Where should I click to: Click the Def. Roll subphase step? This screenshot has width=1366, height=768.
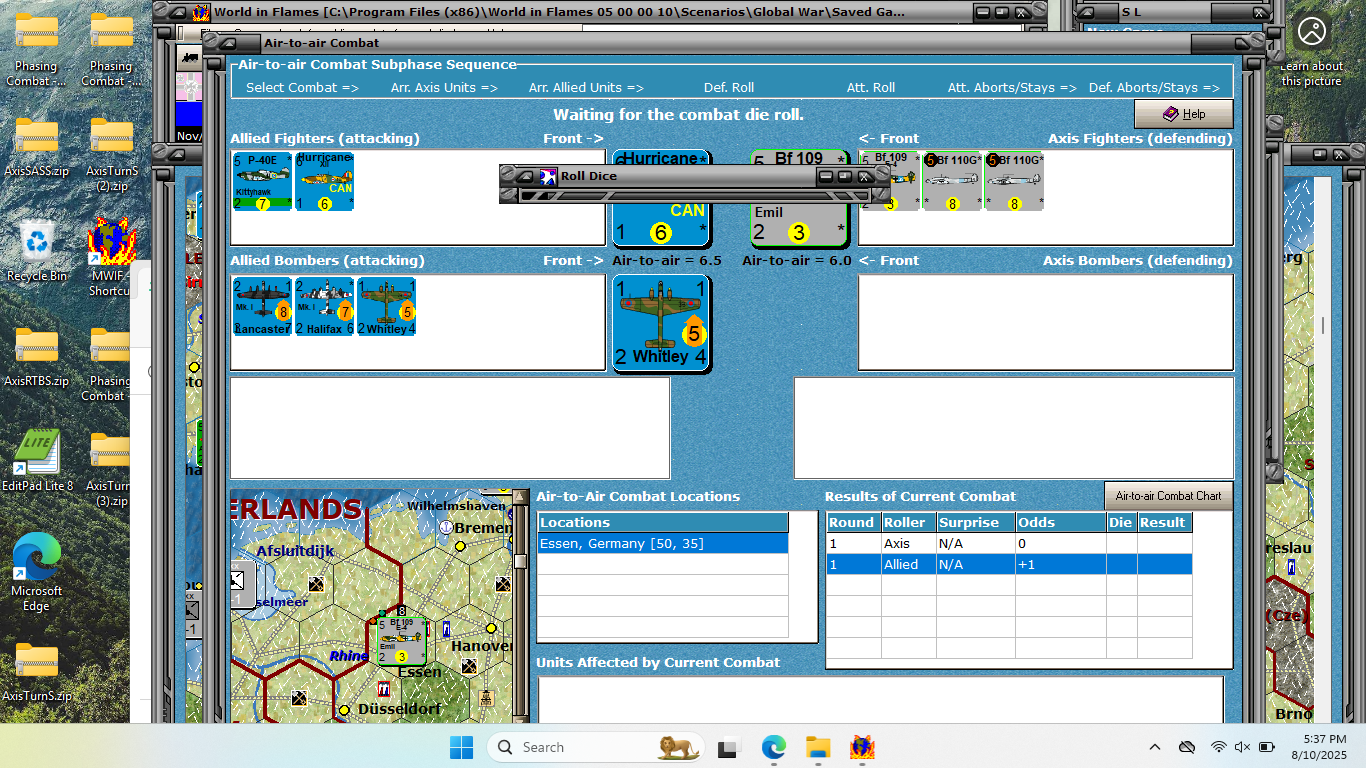point(729,87)
